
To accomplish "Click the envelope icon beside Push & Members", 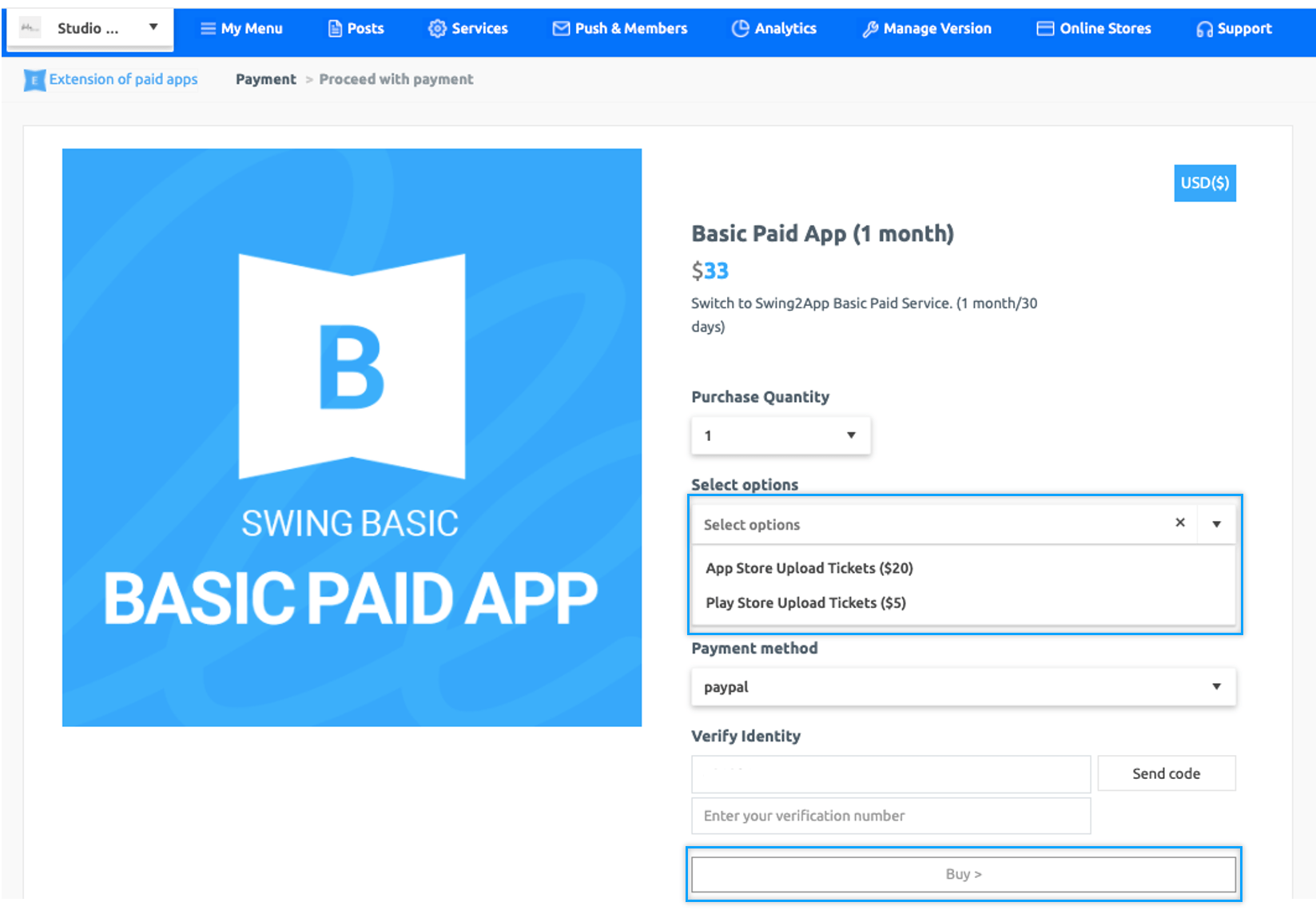I will [x=562, y=29].
